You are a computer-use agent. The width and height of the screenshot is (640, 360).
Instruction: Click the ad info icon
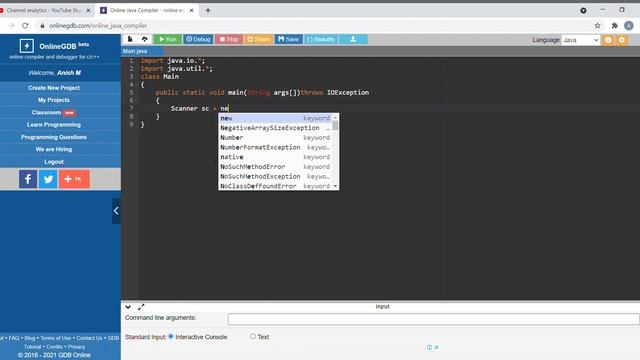click(429, 347)
